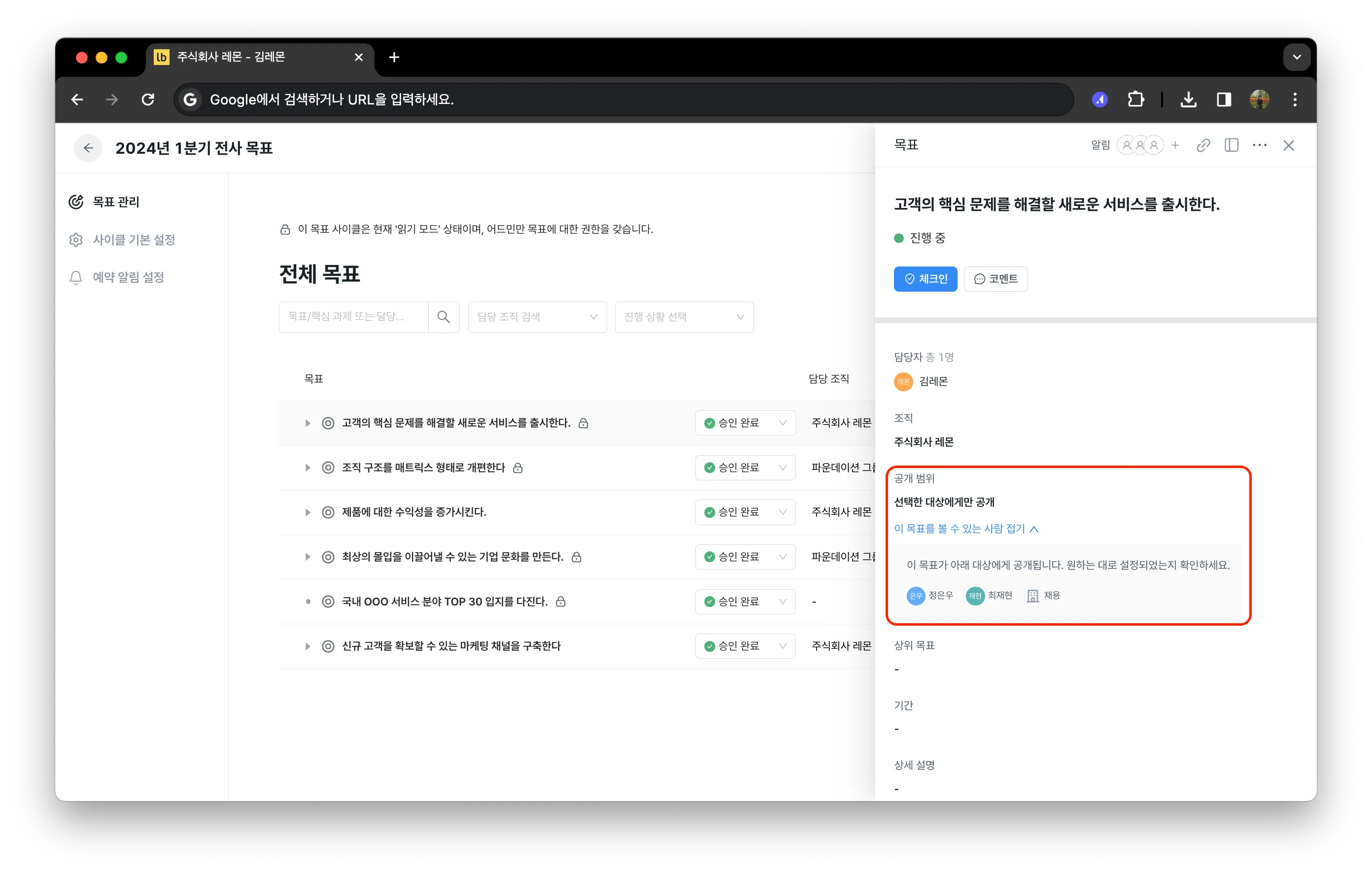Click lock icon on 최상의 몰입을 row
The width and height of the screenshot is (1372, 874).
pos(577,557)
